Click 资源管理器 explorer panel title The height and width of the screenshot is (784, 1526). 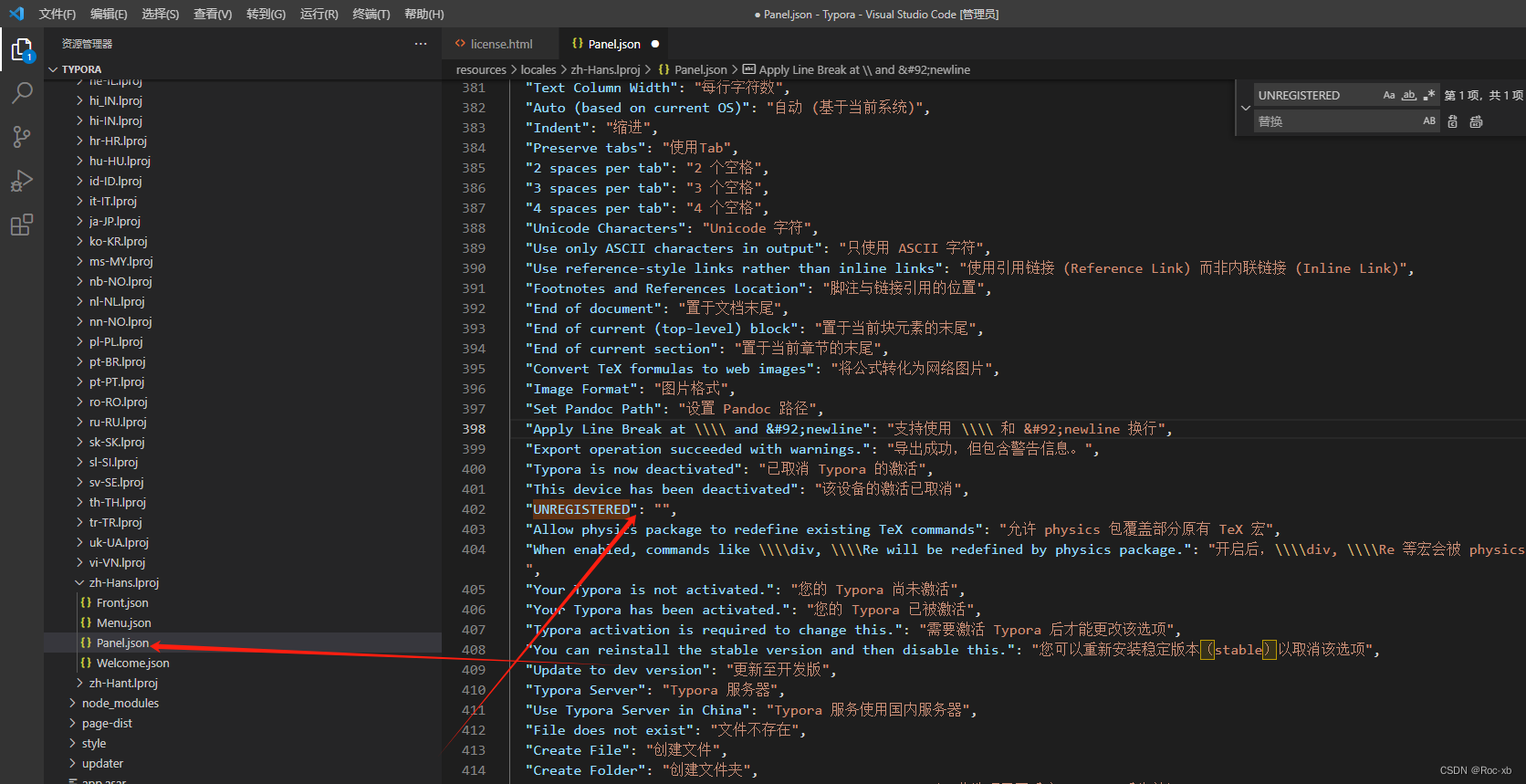pos(87,44)
